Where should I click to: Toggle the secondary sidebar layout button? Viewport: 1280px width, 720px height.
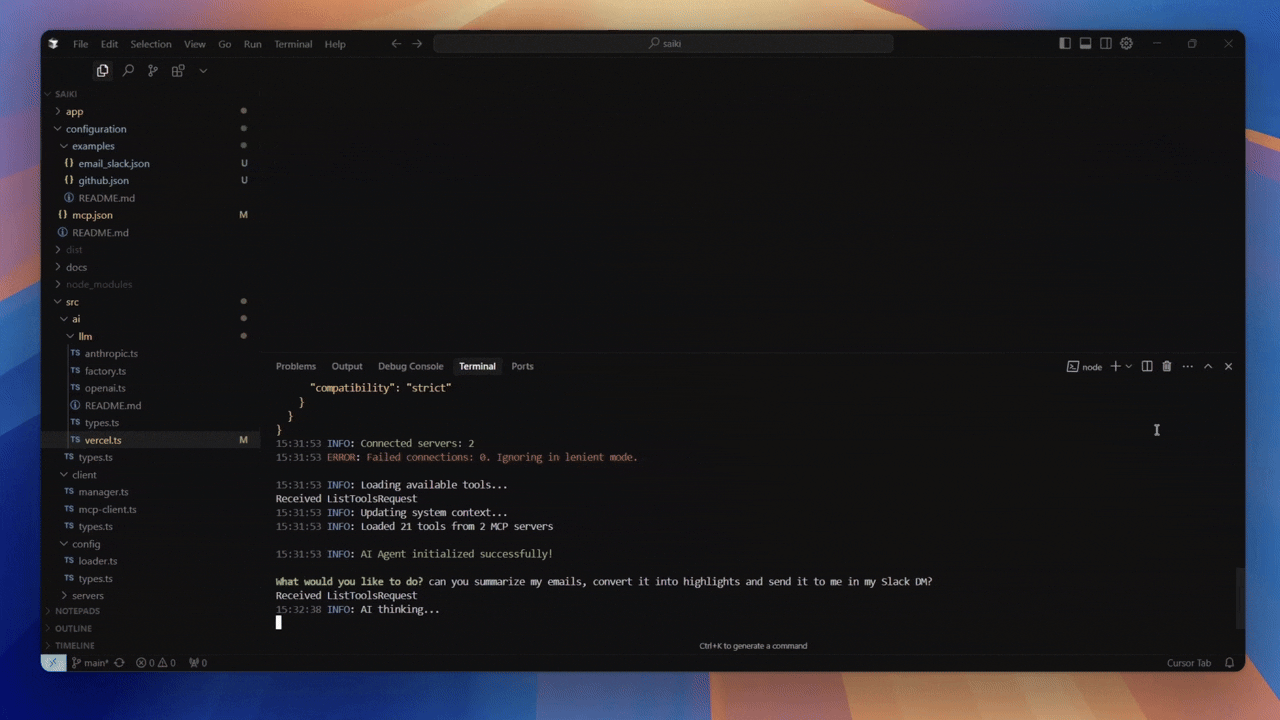coord(1105,44)
